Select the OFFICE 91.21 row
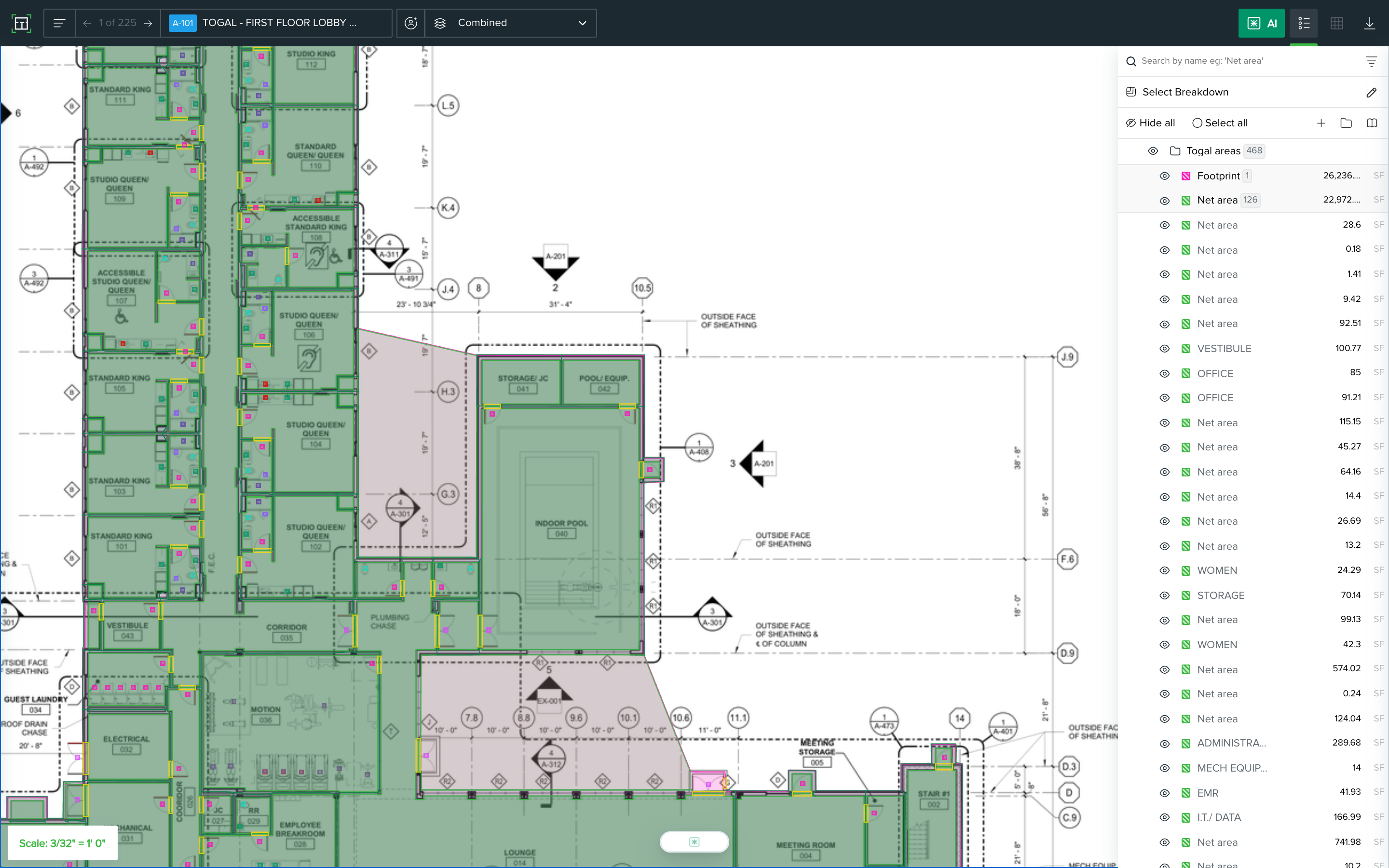The image size is (1389, 868). click(x=1253, y=398)
